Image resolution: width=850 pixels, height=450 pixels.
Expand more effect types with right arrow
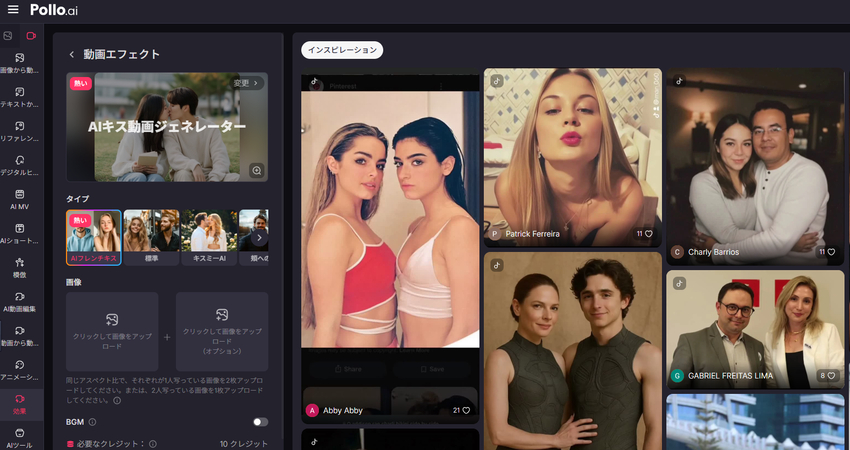point(259,238)
